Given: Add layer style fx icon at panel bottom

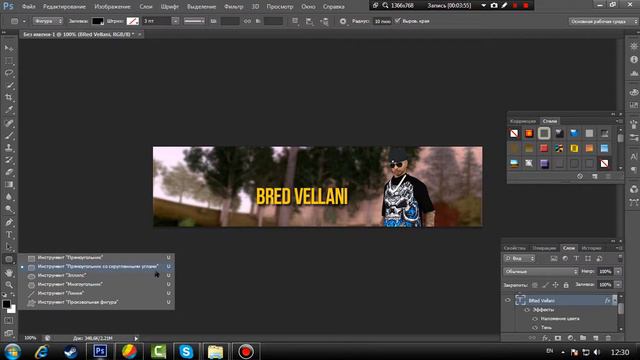Looking at the screenshot, I should tap(545, 338).
